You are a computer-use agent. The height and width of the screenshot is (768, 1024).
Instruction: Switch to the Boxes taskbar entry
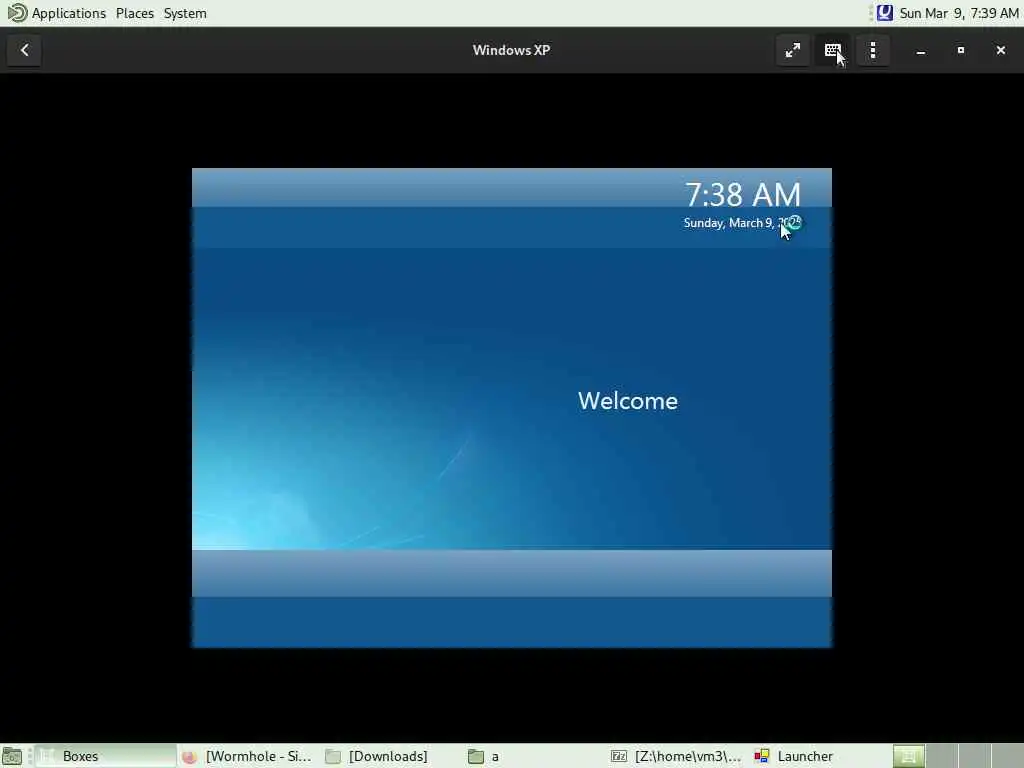(105, 756)
